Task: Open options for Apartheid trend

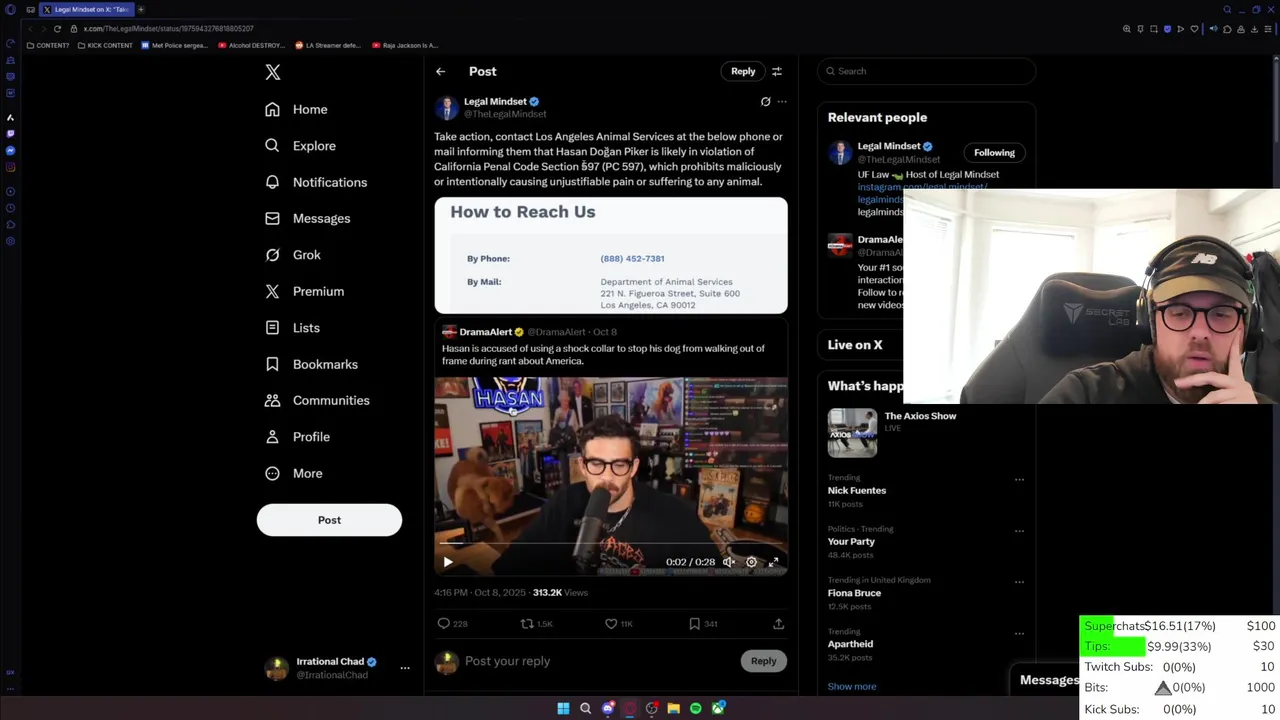Action: click(x=1019, y=632)
